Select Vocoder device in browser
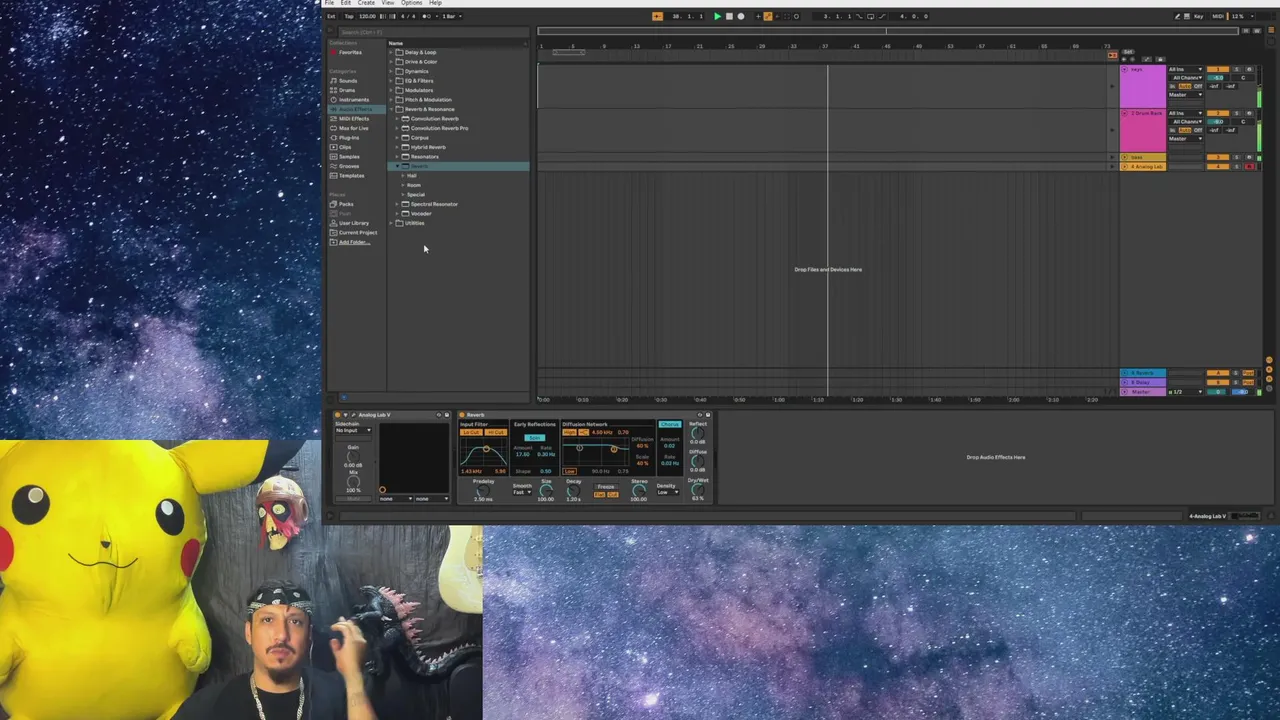 (421, 214)
